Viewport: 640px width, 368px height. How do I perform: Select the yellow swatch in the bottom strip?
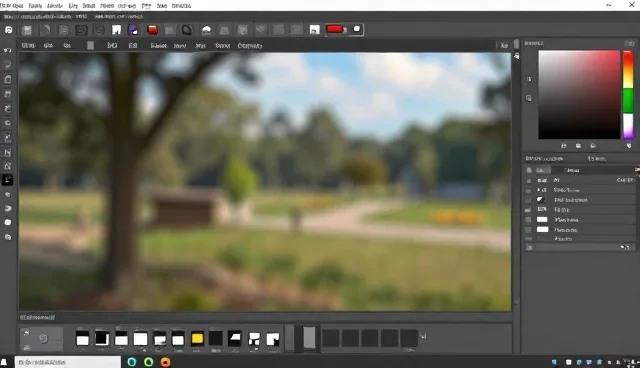click(x=197, y=338)
